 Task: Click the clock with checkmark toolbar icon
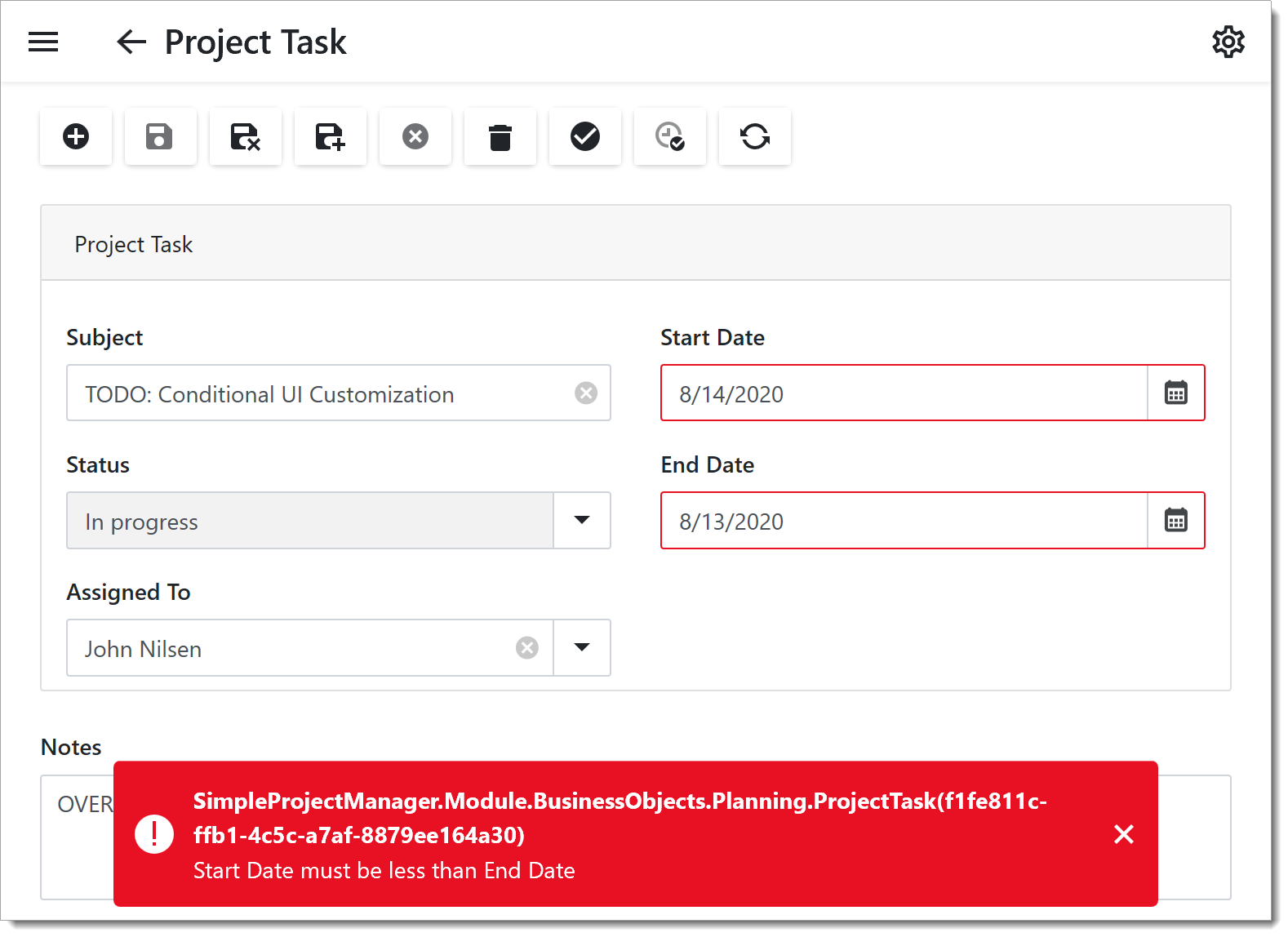click(669, 136)
